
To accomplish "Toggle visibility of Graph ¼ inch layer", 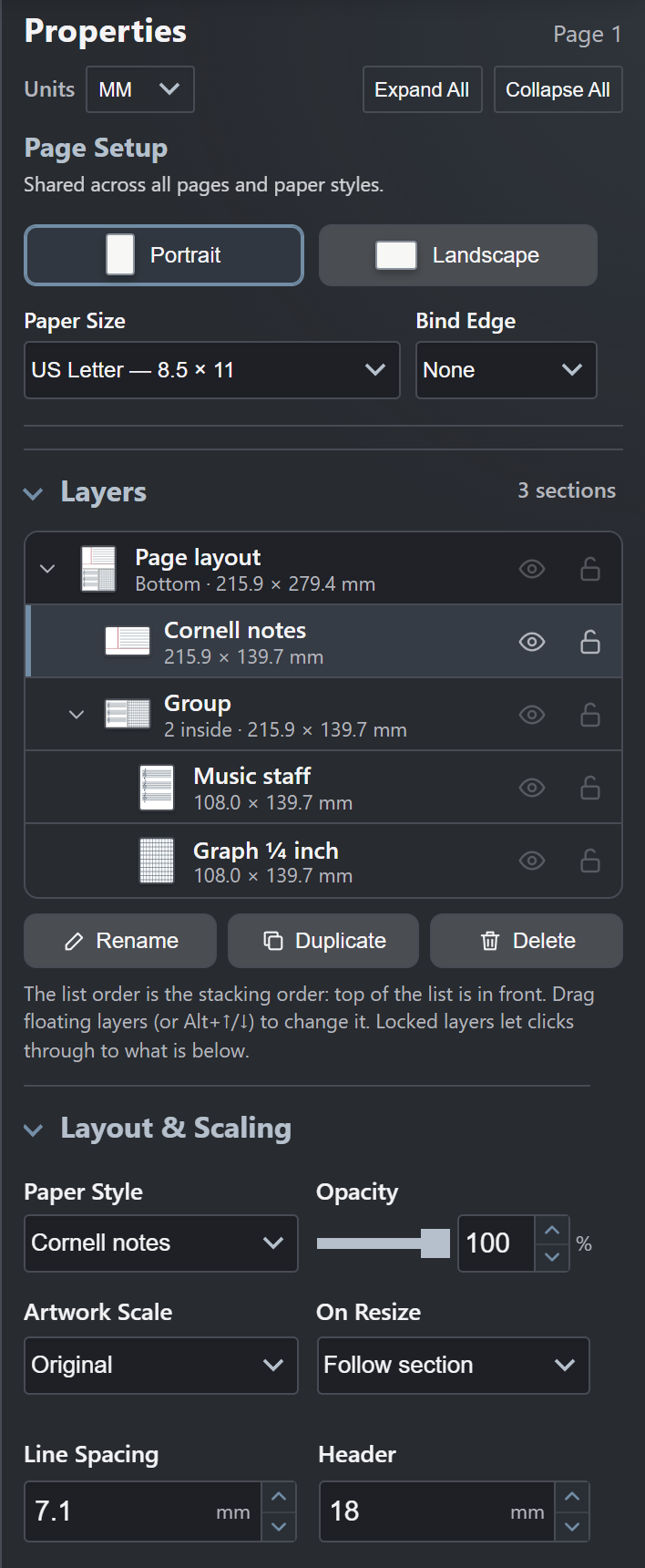I will pos(532,861).
